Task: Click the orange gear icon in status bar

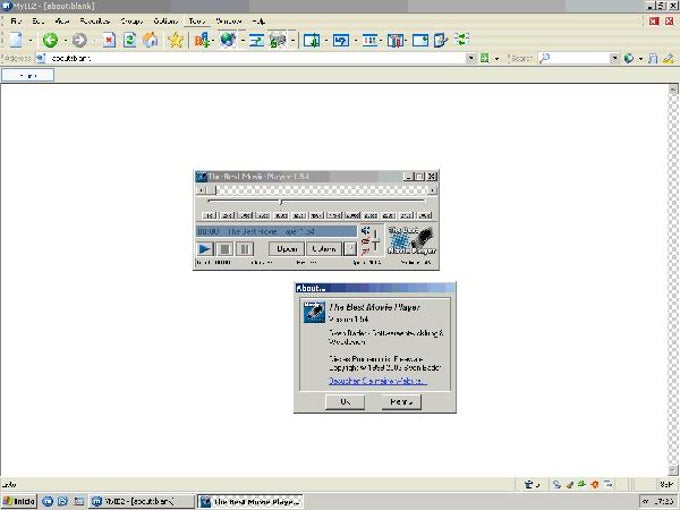Action: click(595, 484)
